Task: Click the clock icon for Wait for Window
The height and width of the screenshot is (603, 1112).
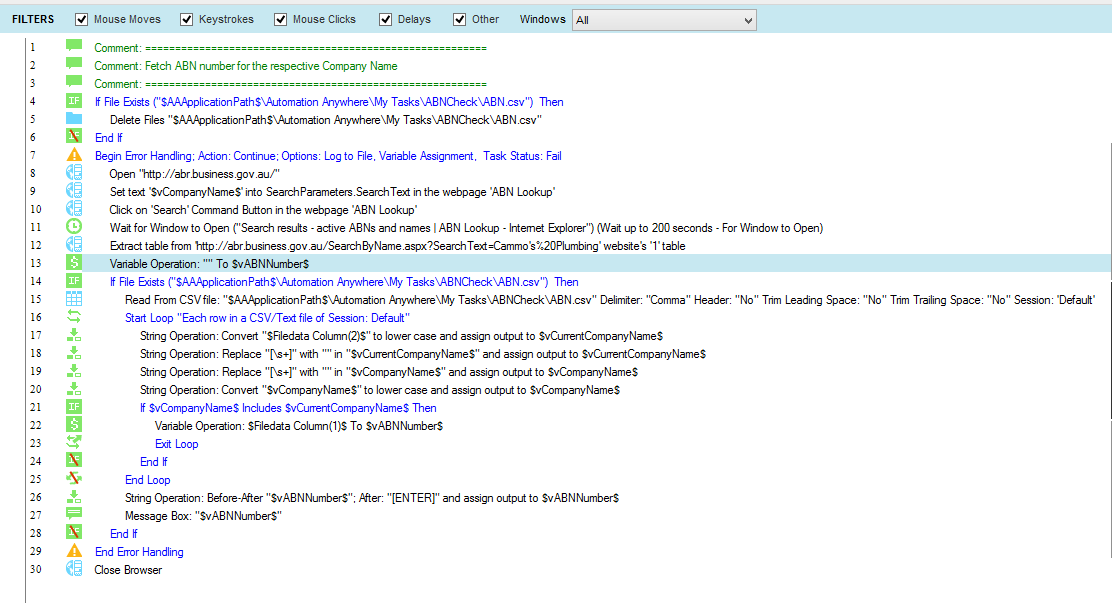Action: pos(74,228)
